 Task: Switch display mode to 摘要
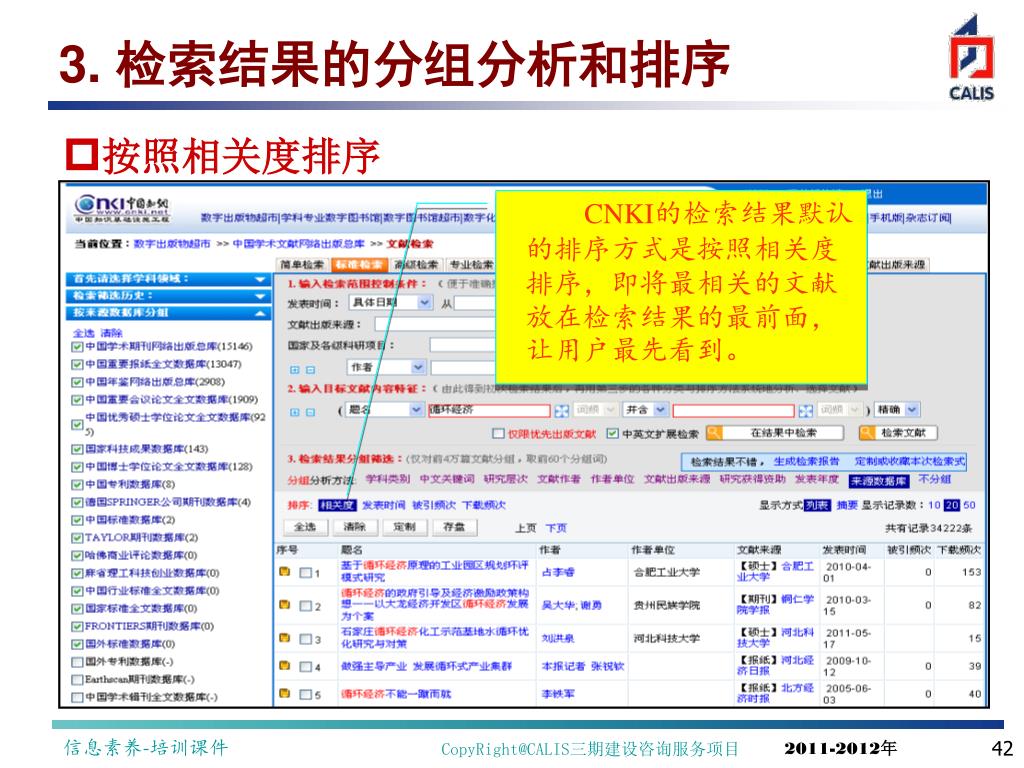pyautogui.click(x=846, y=505)
